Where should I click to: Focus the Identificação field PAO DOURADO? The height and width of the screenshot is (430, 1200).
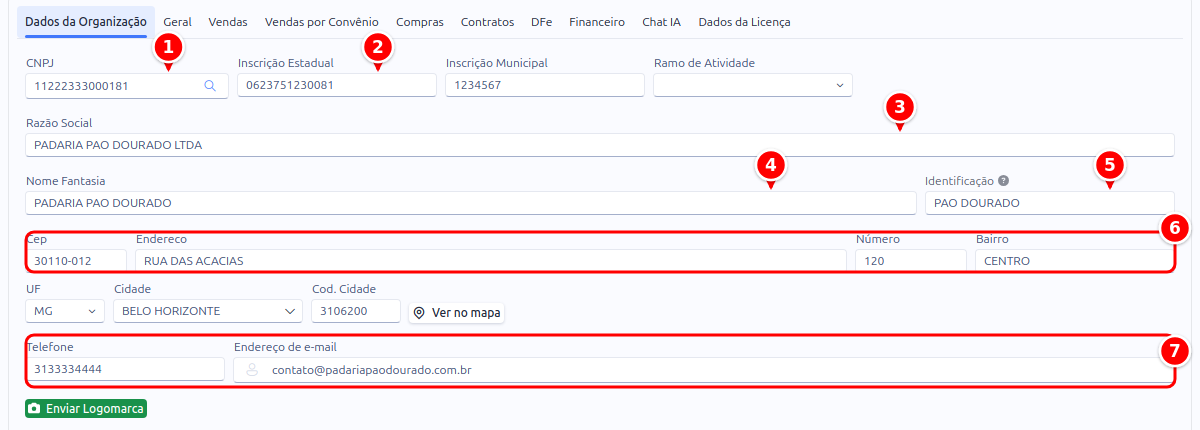pos(1049,203)
